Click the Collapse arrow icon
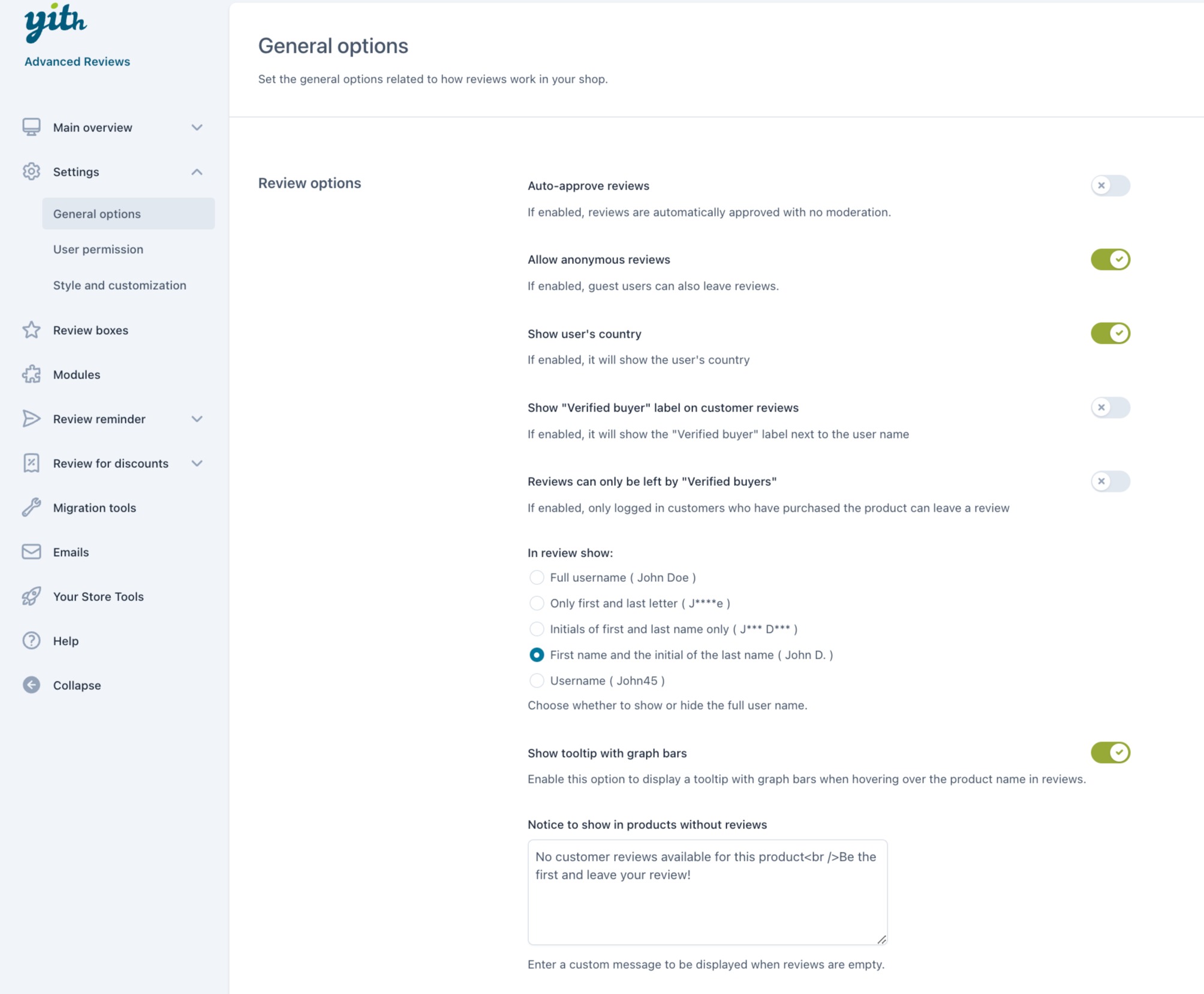1204x994 pixels. point(31,685)
